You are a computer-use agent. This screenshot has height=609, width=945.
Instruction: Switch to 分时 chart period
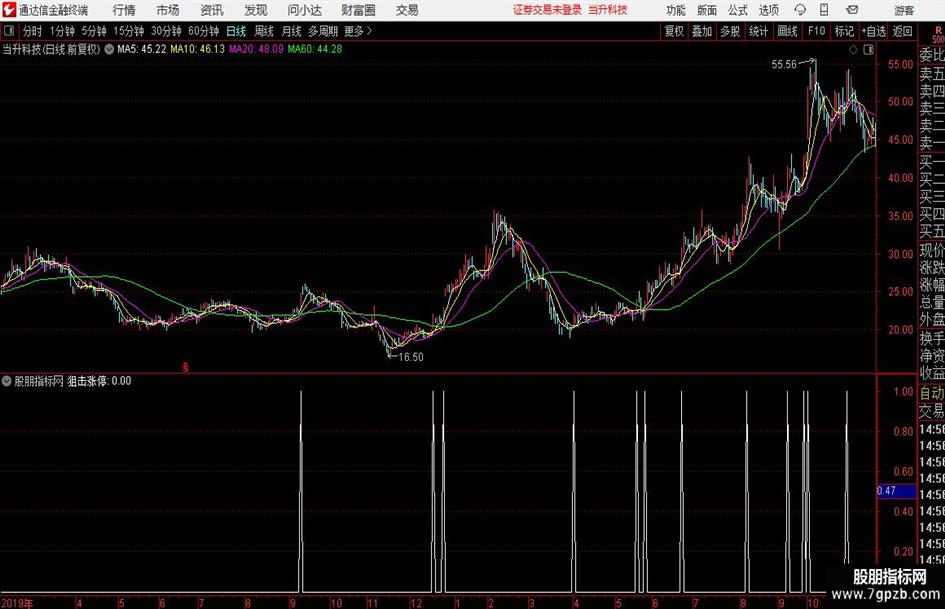click(33, 31)
